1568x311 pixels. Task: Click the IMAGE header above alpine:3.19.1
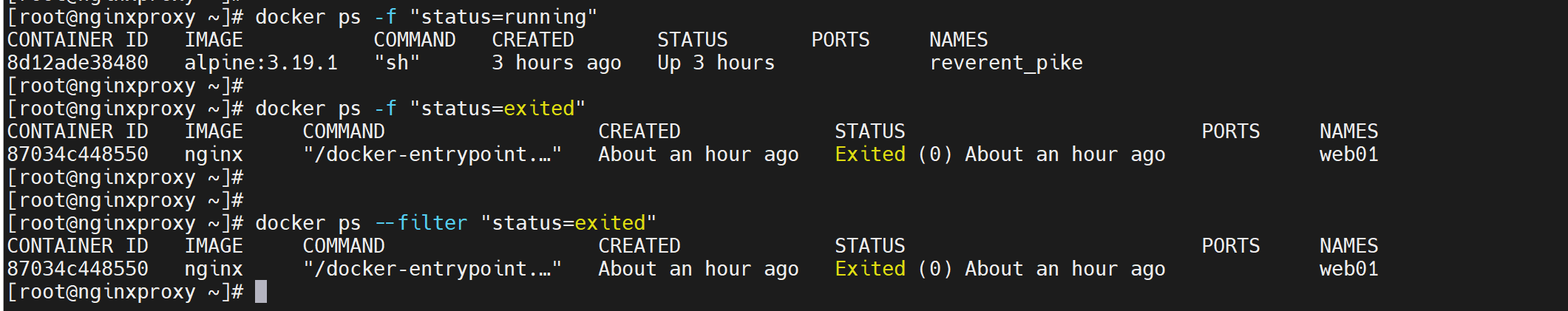pyautogui.click(x=214, y=40)
